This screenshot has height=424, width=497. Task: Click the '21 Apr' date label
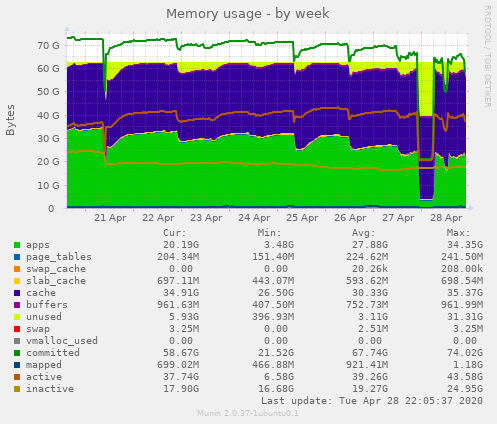click(x=110, y=218)
